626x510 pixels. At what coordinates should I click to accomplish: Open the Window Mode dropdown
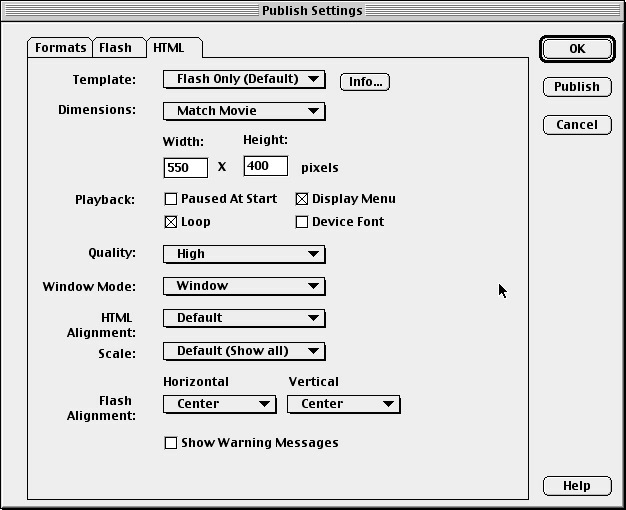coord(244,286)
